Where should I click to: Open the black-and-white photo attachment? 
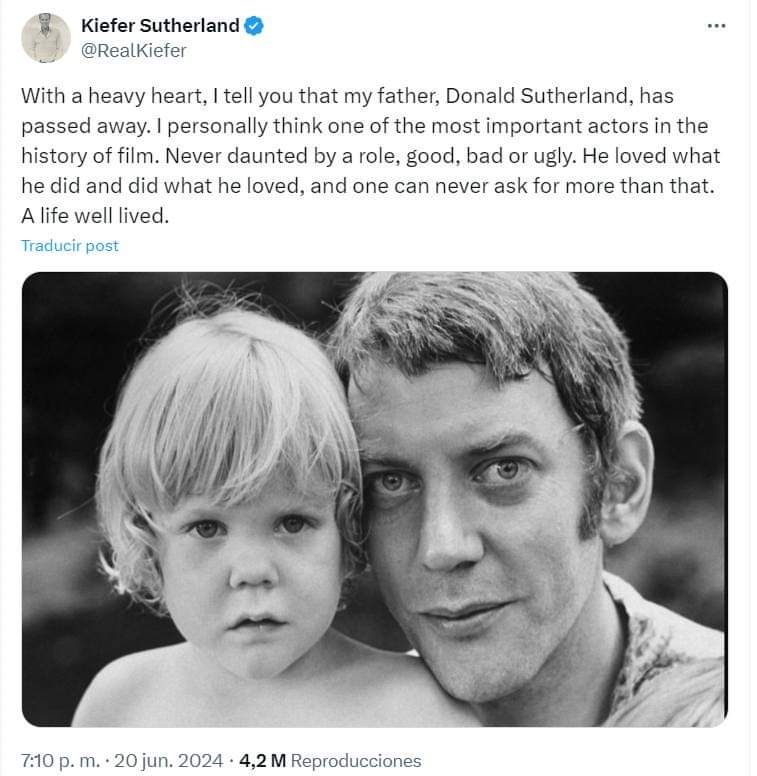click(374, 498)
